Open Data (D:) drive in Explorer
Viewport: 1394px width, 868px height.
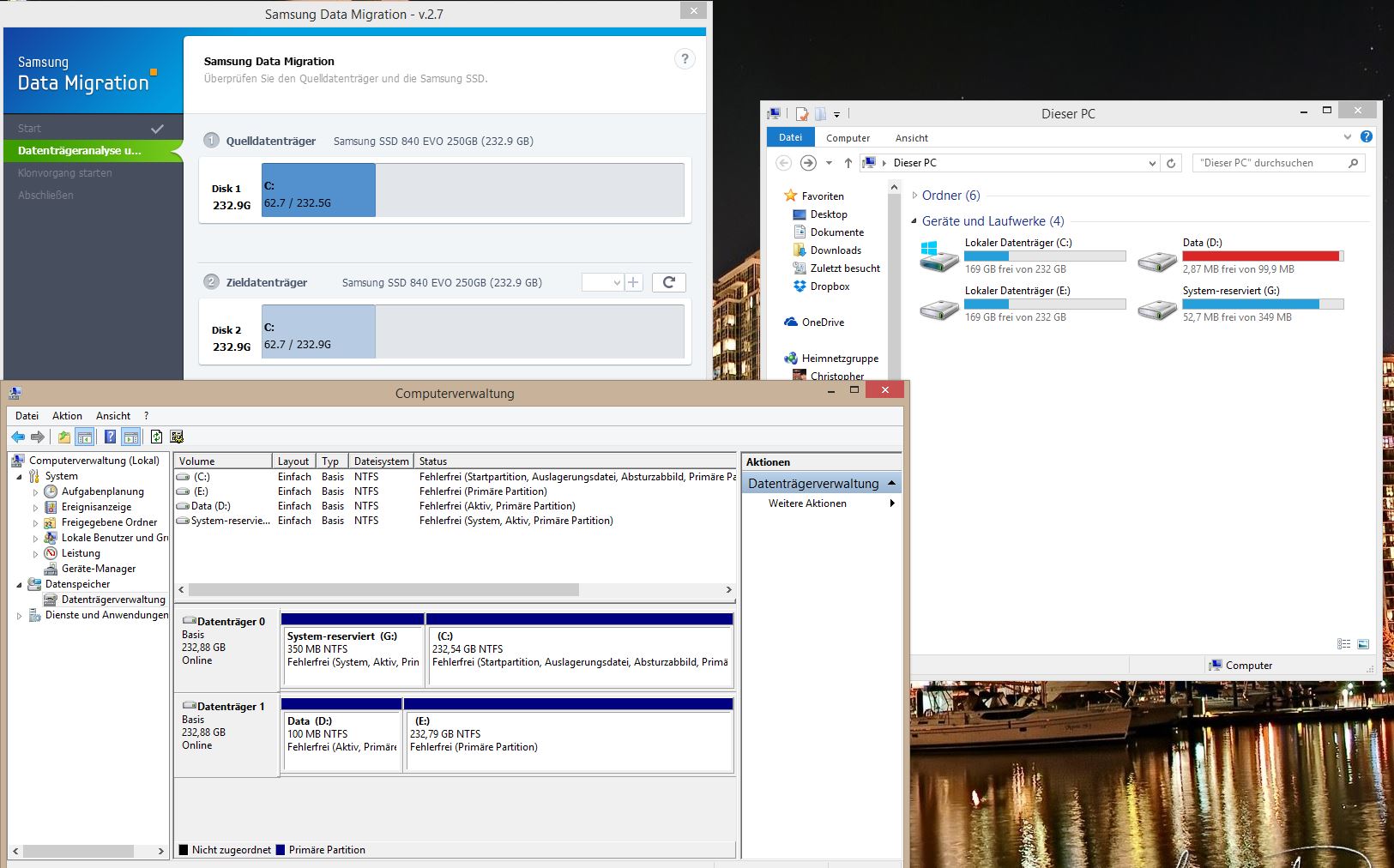tap(1240, 256)
